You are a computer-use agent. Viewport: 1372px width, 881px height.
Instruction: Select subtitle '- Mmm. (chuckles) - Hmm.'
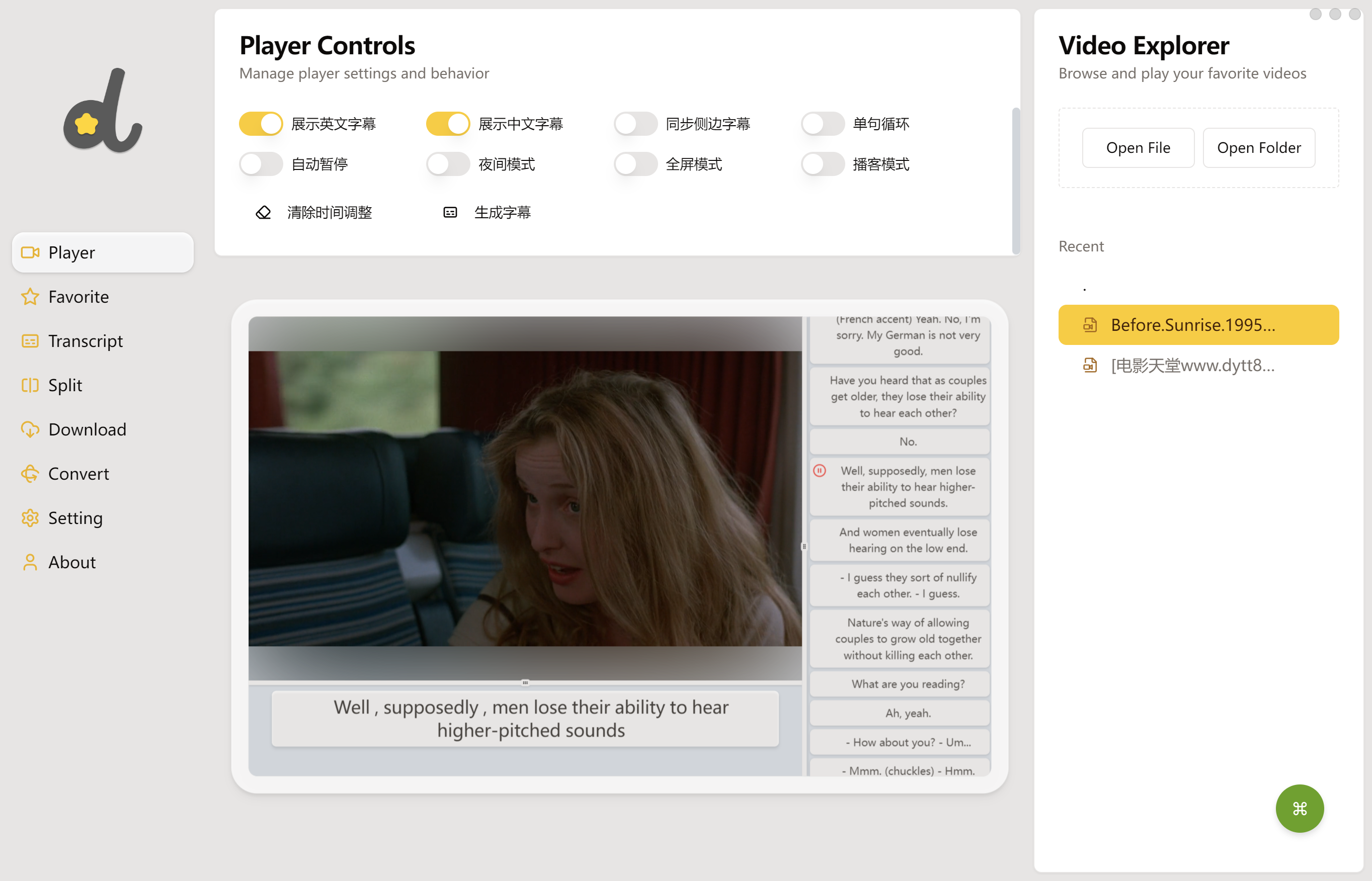(899, 768)
